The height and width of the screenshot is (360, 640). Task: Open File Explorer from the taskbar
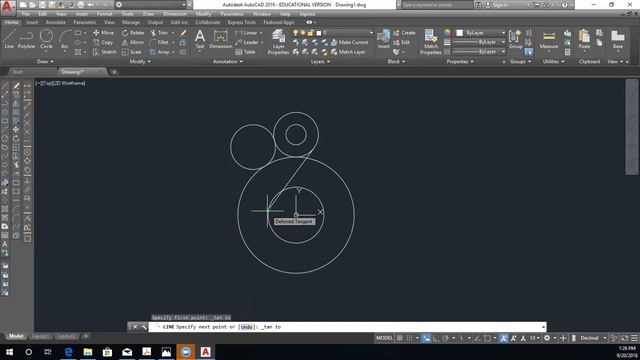coord(88,352)
